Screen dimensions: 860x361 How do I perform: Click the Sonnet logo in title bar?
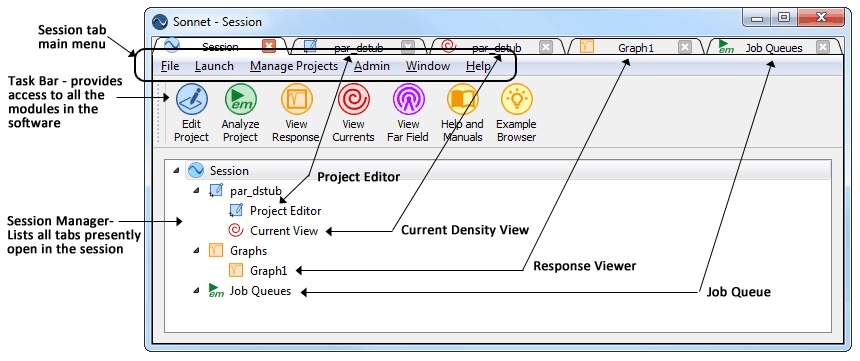[160, 22]
